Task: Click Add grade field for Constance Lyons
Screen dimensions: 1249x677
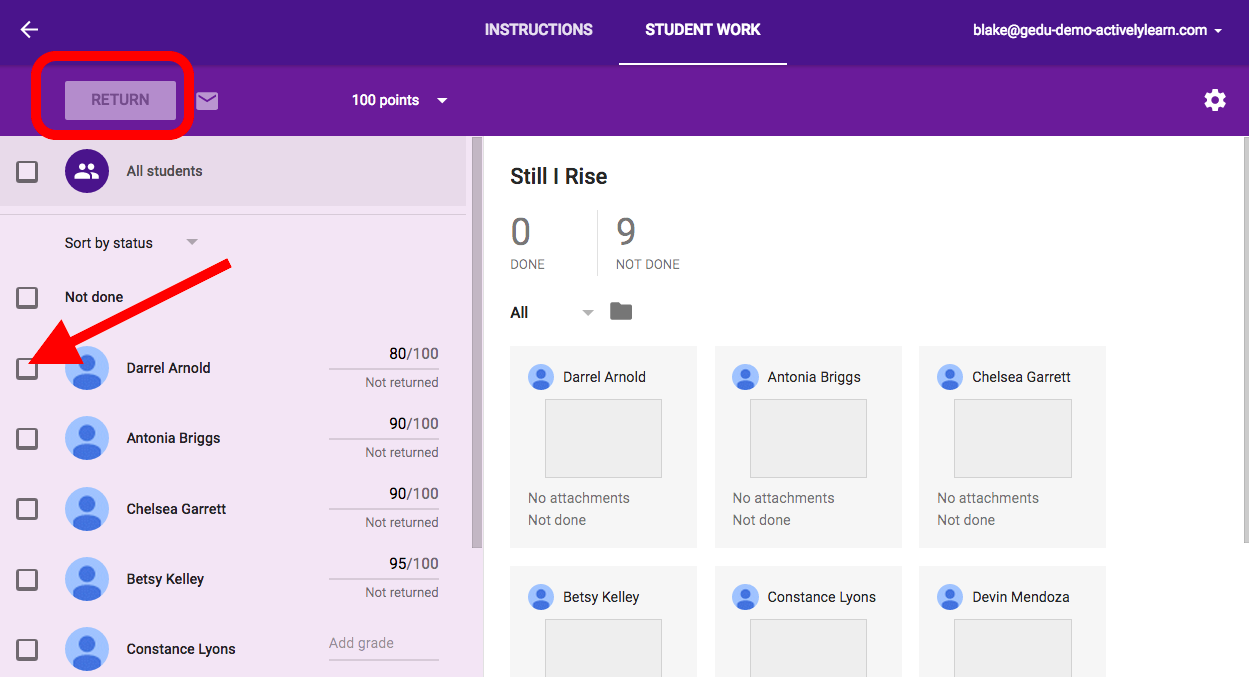Action: (x=384, y=644)
